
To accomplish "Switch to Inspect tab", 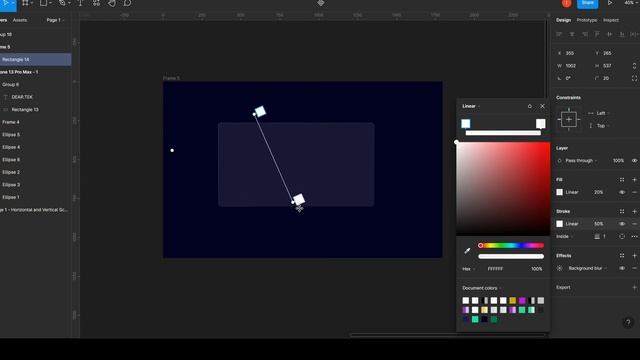I will (611, 20).
